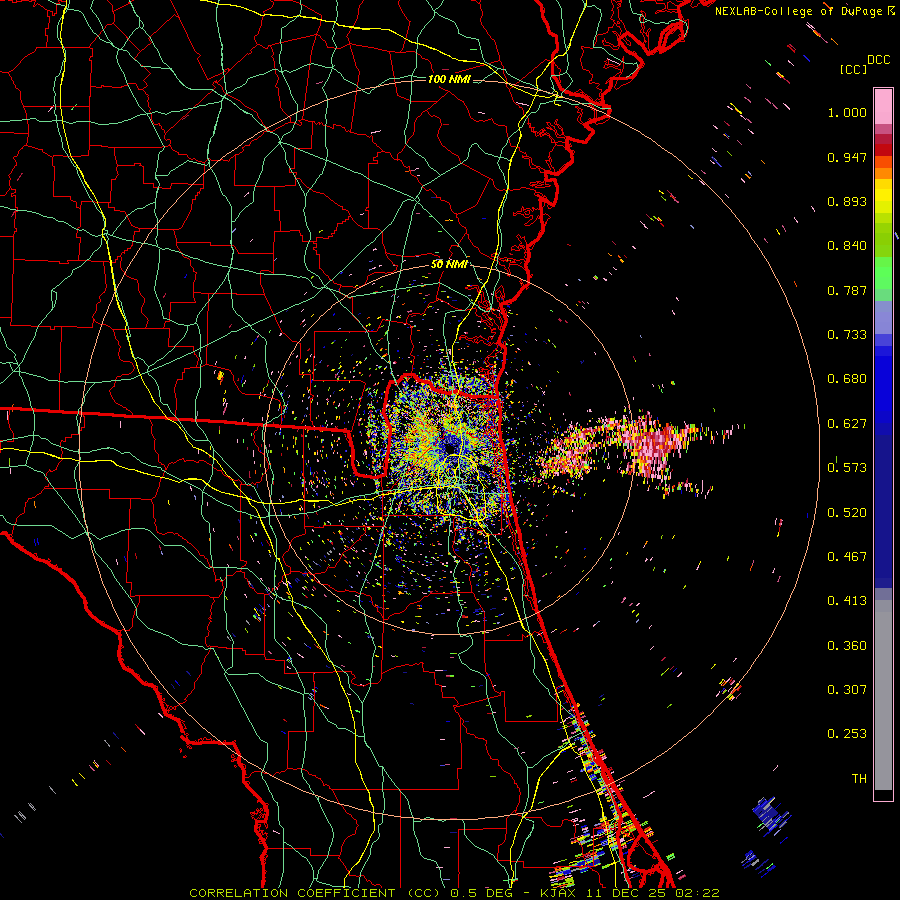The height and width of the screenshot is (900, 900).
Task: Click the 0.573 scale value
Action: click(x=847, y=468)
